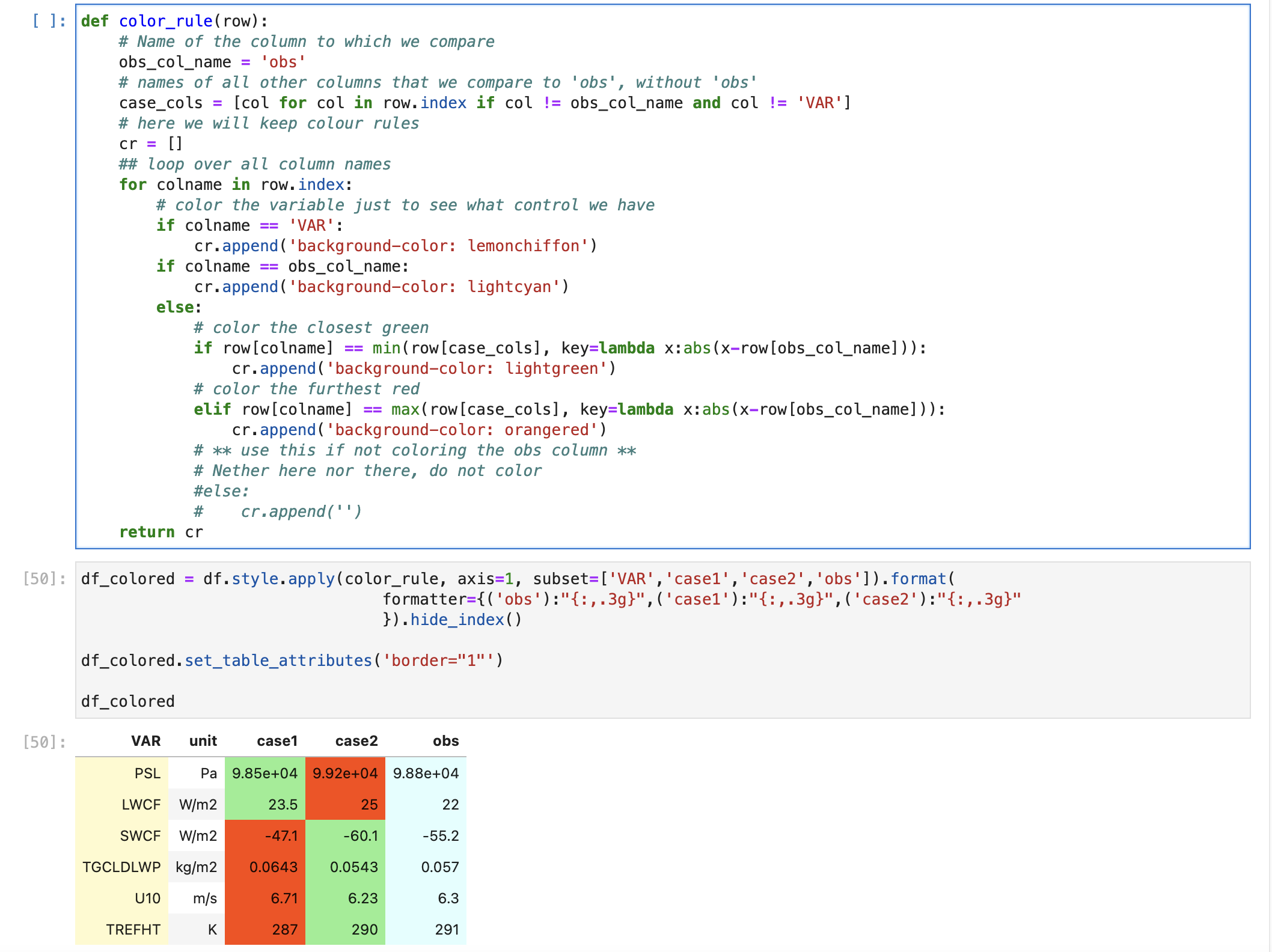Click the 291 obs cell
Image resolution: width=1272 pixels, height=952 pixels.
pyautogui.click(x=426, y=929)
